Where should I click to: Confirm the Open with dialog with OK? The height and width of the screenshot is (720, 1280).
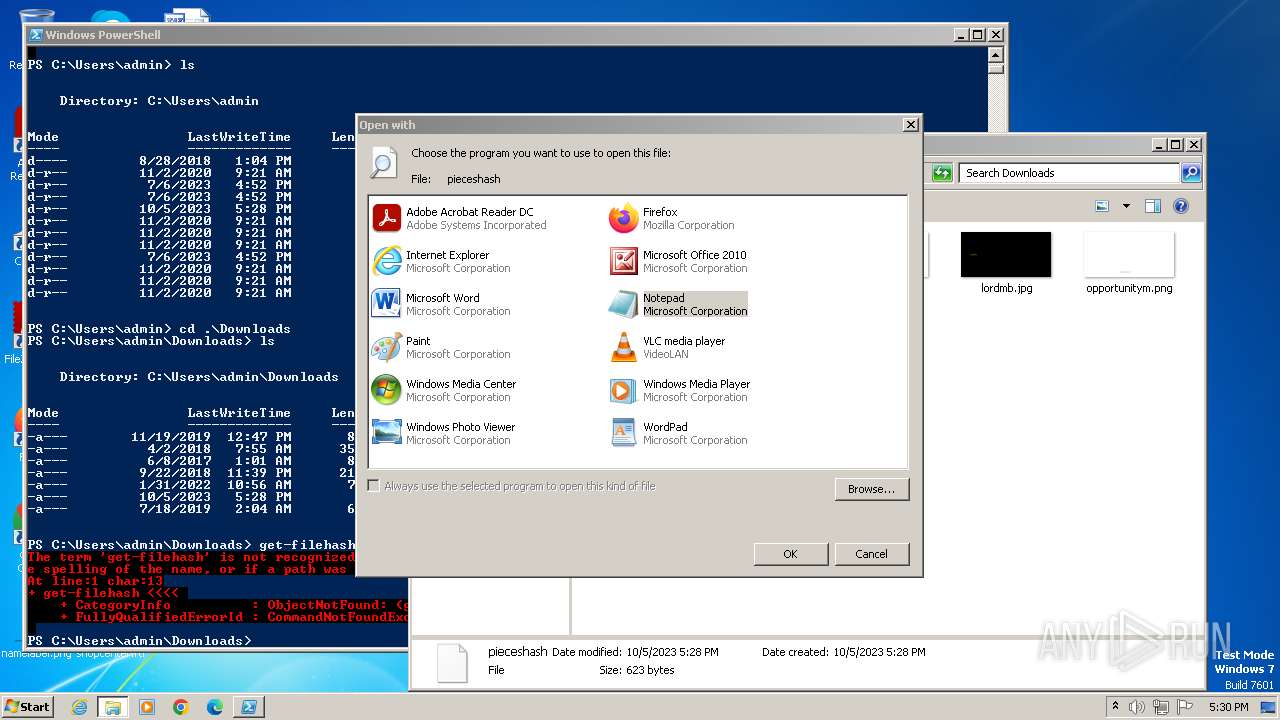click(x=790, y=554)
